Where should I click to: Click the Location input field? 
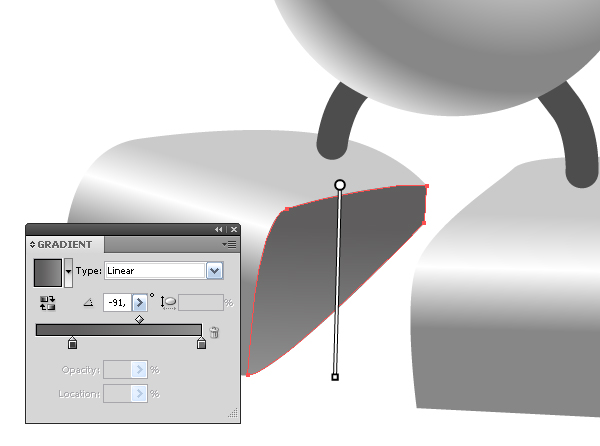tap(117, 394)
